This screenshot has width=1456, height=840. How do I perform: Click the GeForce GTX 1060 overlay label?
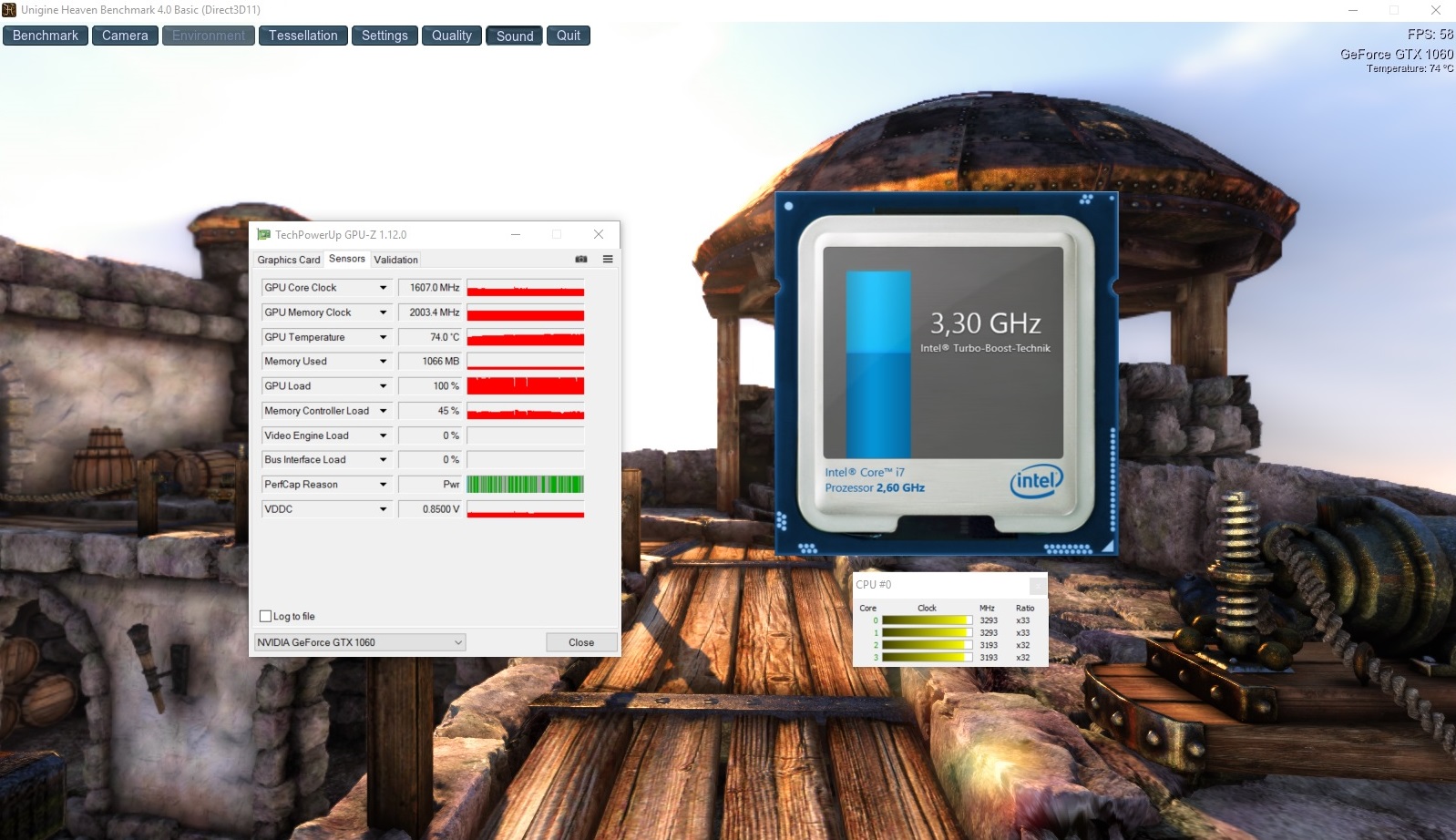[x=1397, y=55]
